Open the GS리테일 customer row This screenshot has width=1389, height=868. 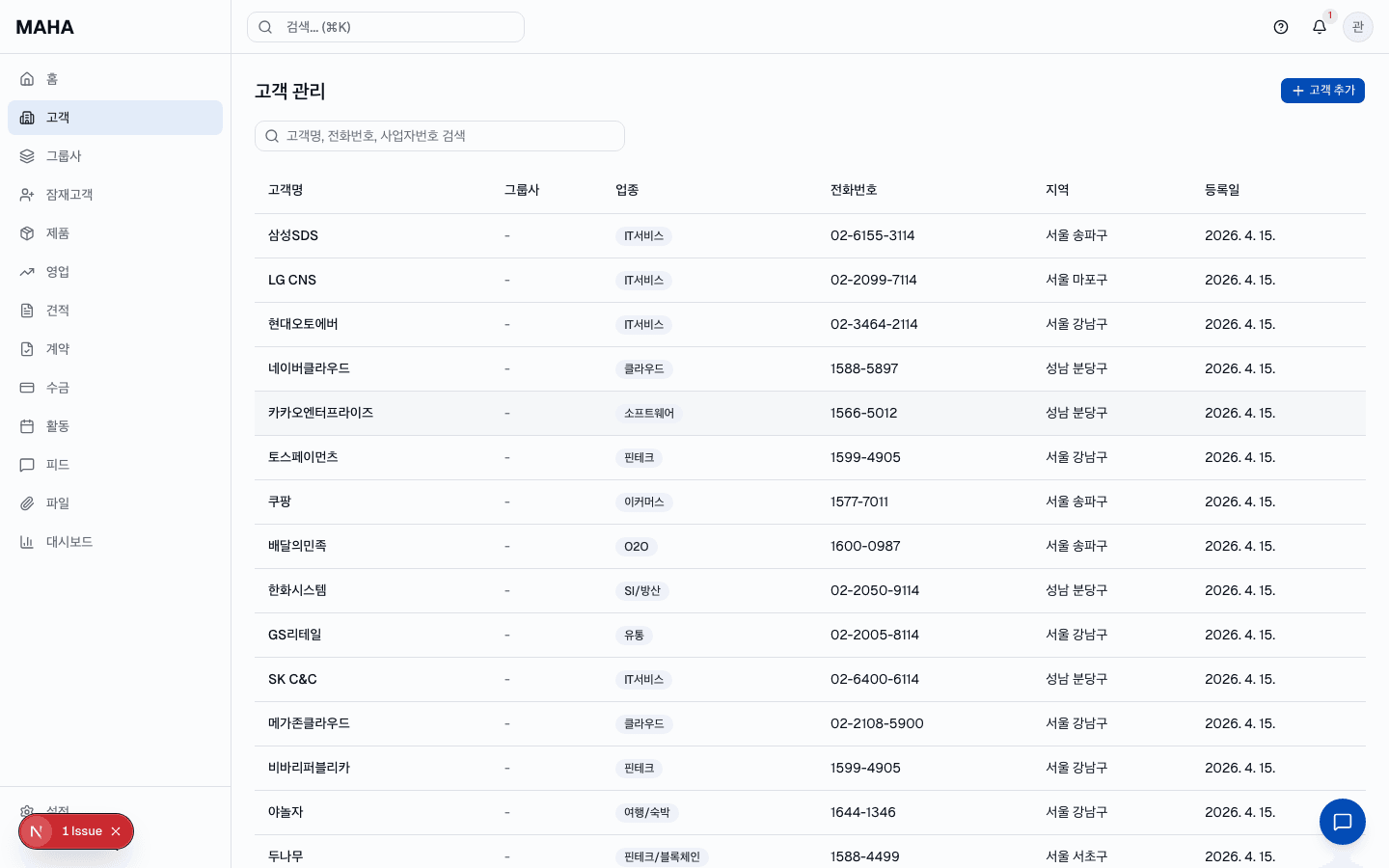[x=810, y=635]
